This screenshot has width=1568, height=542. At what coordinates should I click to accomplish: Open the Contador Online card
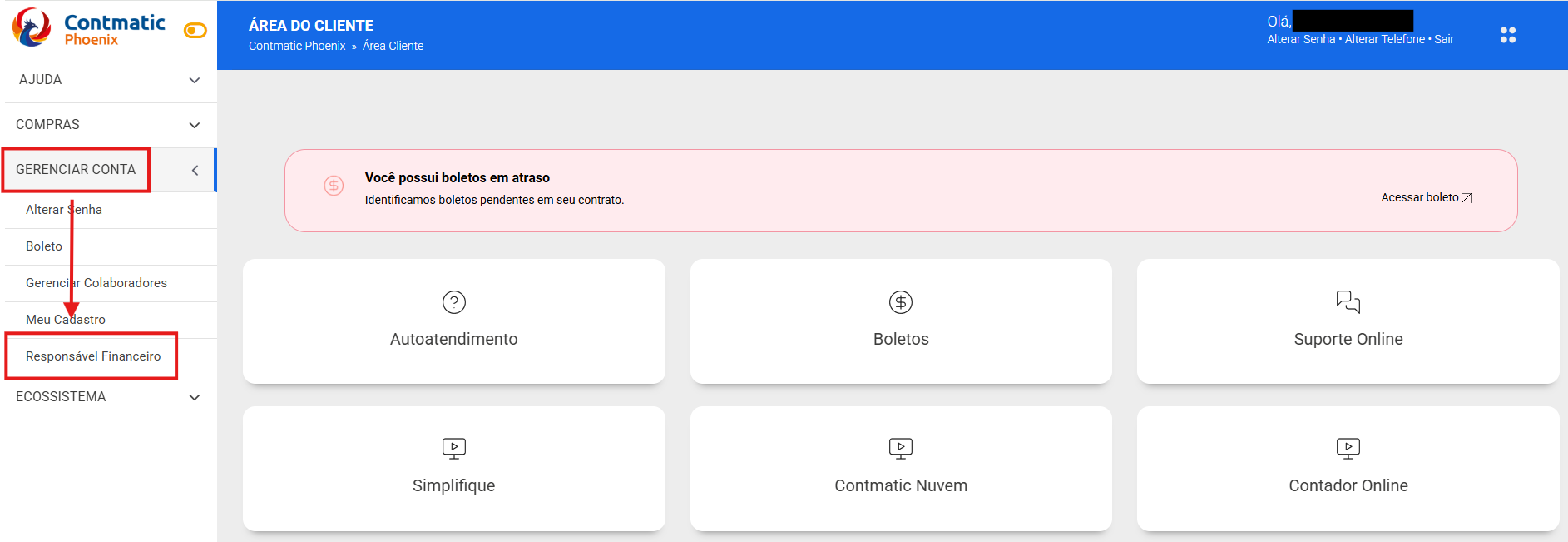point(1348,469)
